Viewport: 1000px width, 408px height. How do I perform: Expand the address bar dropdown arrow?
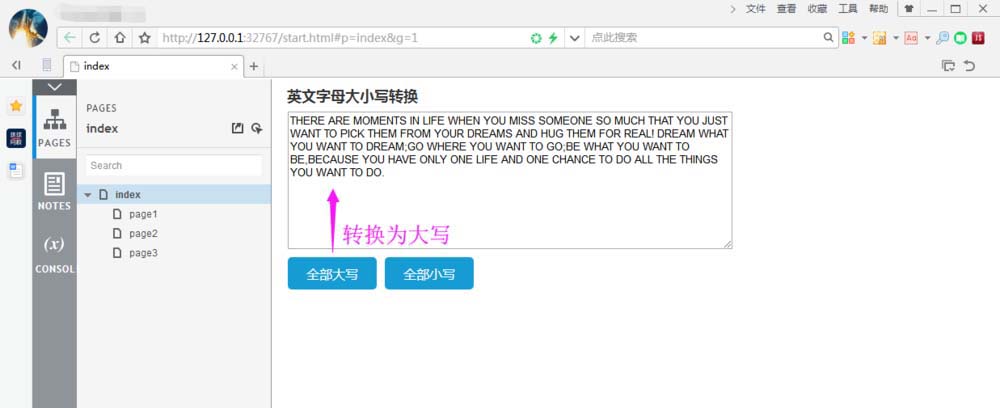click(575, 38)
